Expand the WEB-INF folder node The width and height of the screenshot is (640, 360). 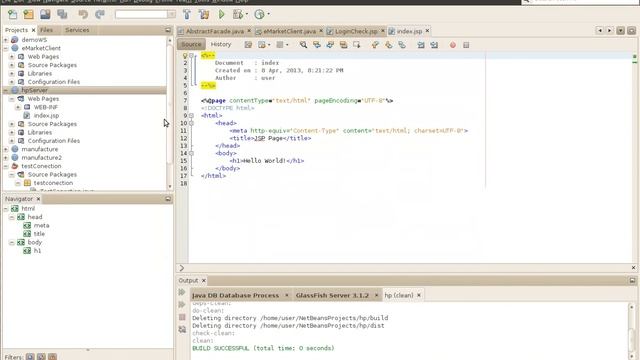[x=18, y=107]
